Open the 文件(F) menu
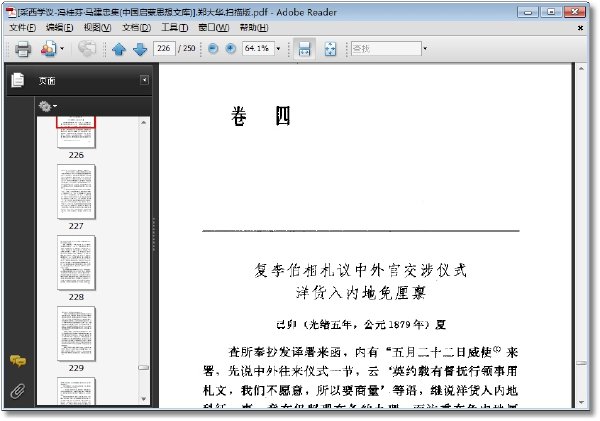This screenshot has height=421, width=600. pyautogui.click(x=23, y=28)
